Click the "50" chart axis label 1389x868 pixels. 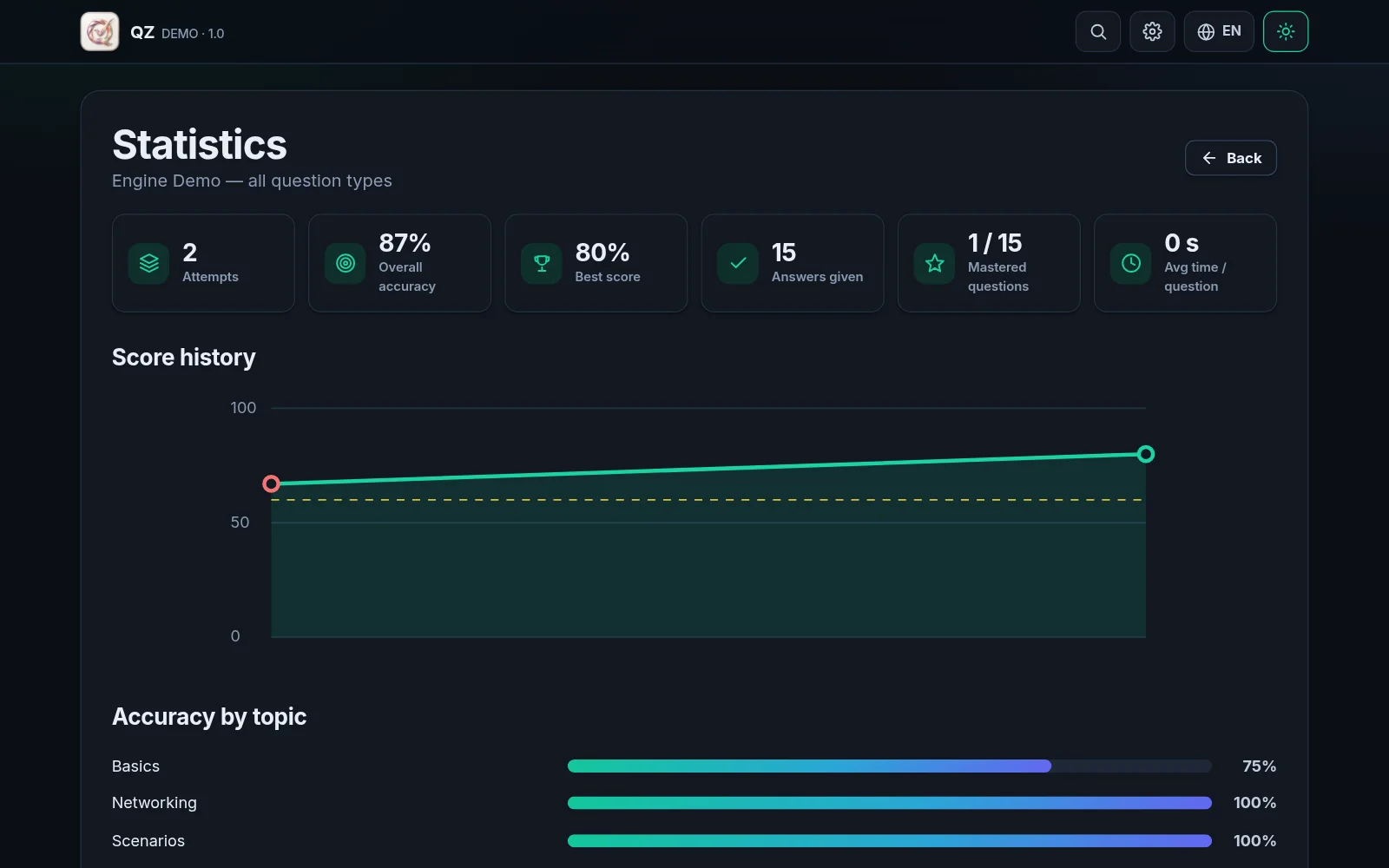pyautogui.click(x=240, y=523)
